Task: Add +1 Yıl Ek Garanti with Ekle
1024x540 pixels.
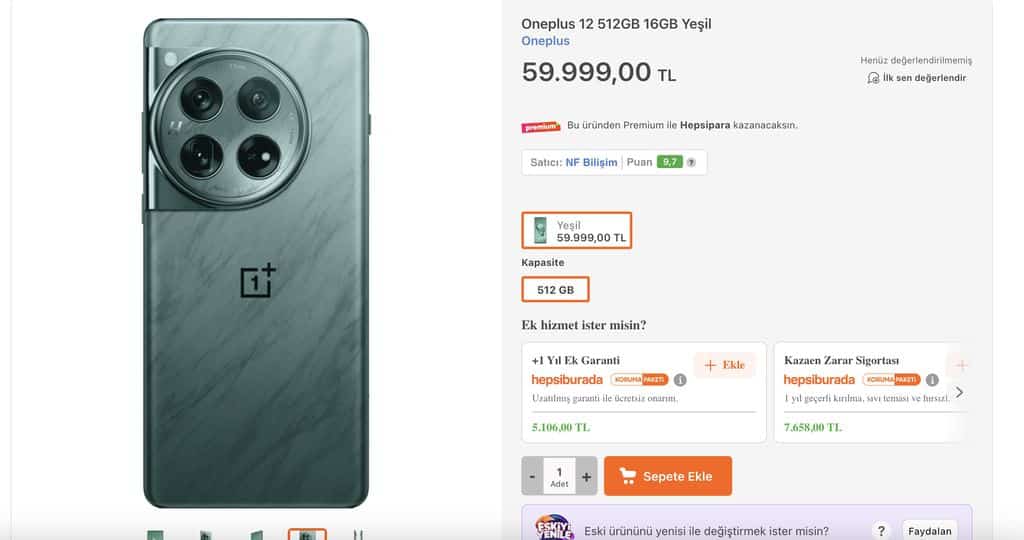Action: 724,365
